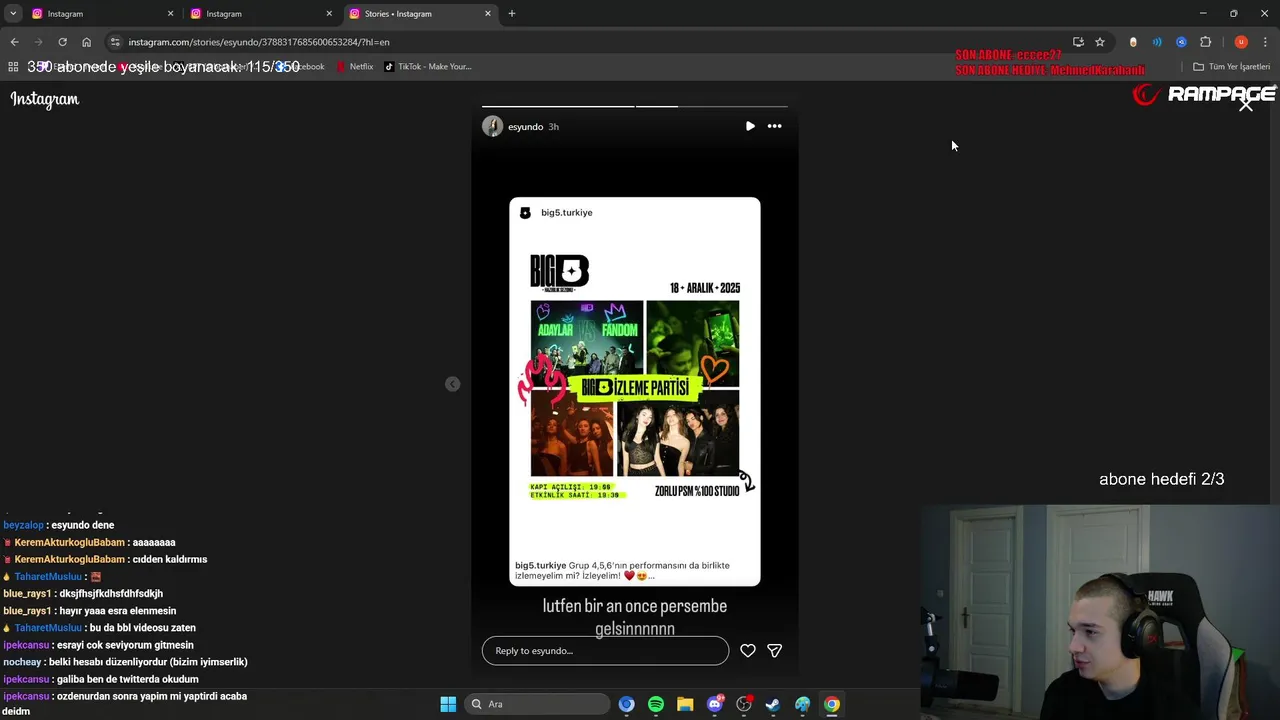
Task: Open the big5.turkiye account link on the shared post
Action: (566, 212)
